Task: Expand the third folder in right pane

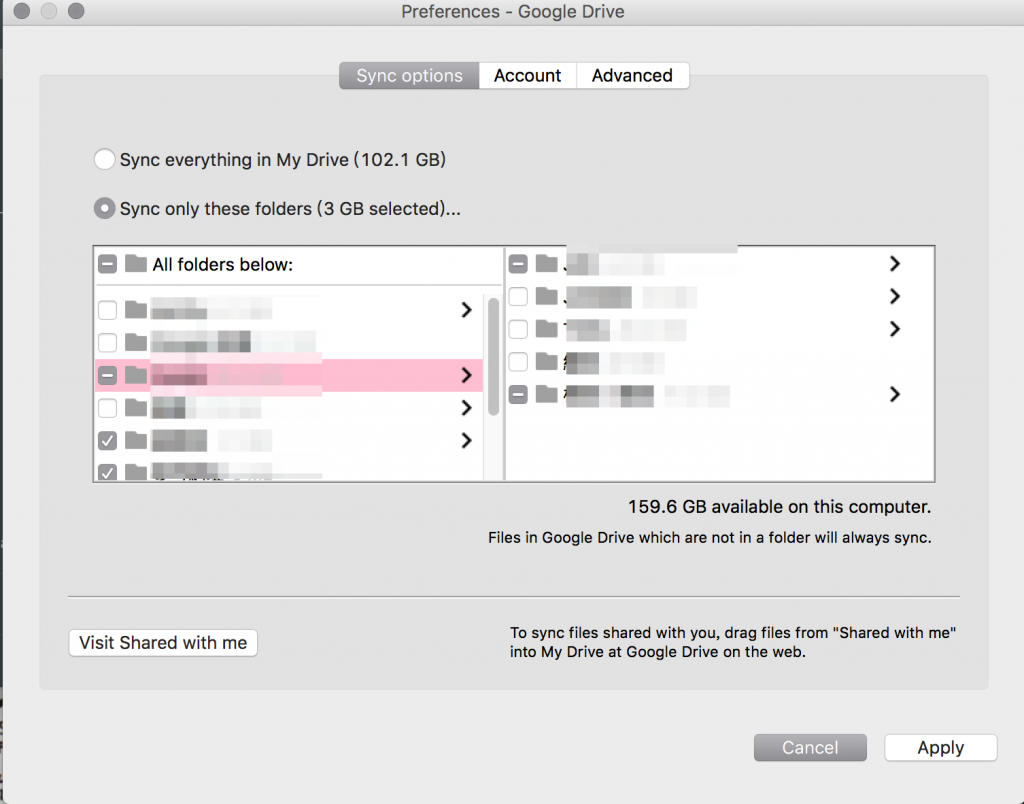Action: pyautogui.click(x=895, y=329)
